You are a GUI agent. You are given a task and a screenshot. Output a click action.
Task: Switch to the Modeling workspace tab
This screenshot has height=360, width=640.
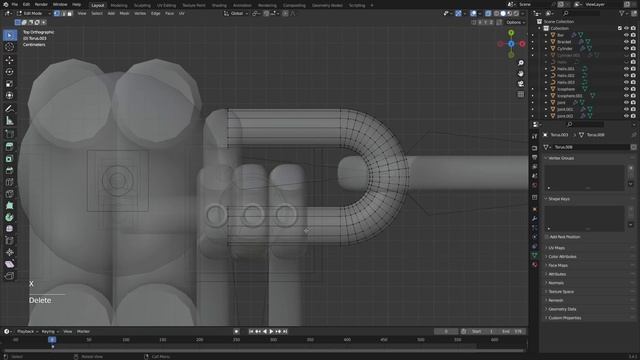pos(119,5)
